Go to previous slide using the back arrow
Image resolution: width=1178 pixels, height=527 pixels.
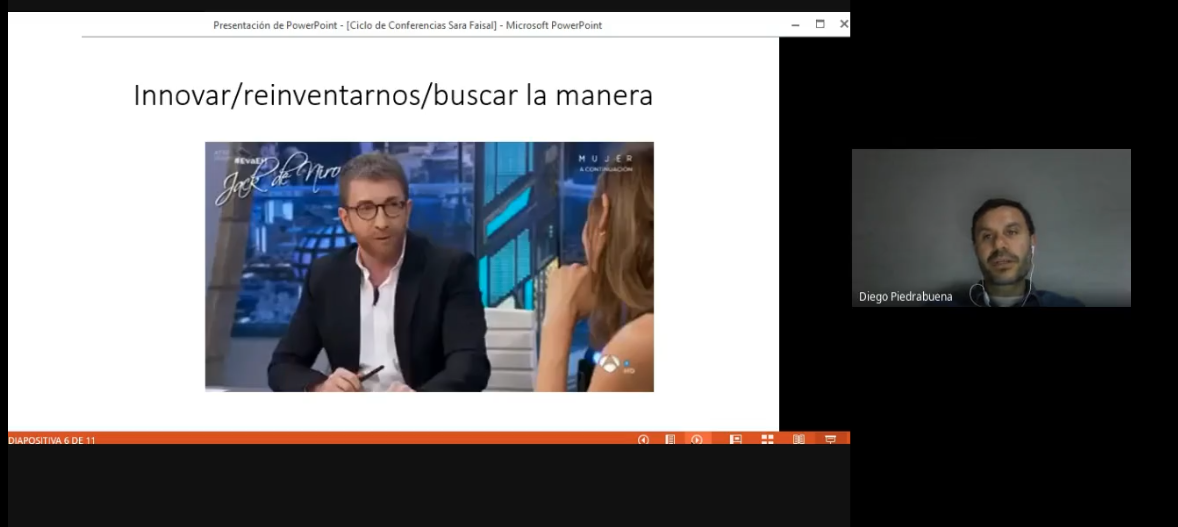pyautogui.click(x=643, y=439)
